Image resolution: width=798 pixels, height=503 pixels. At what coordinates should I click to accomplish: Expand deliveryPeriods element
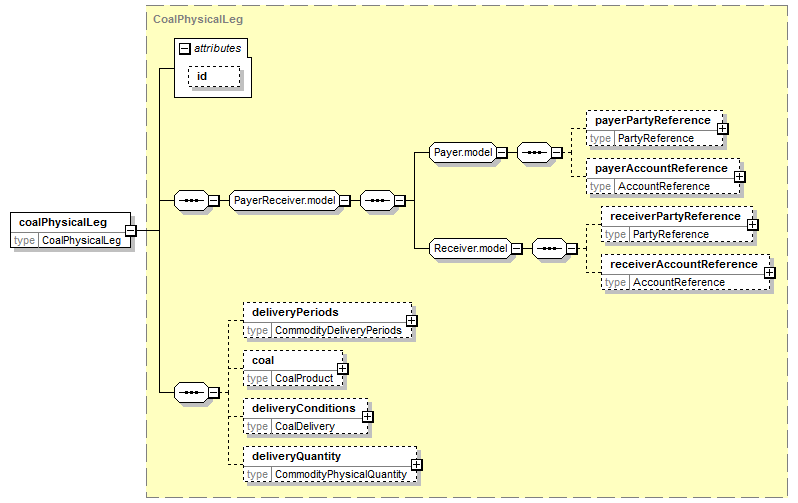click(412, 321)
